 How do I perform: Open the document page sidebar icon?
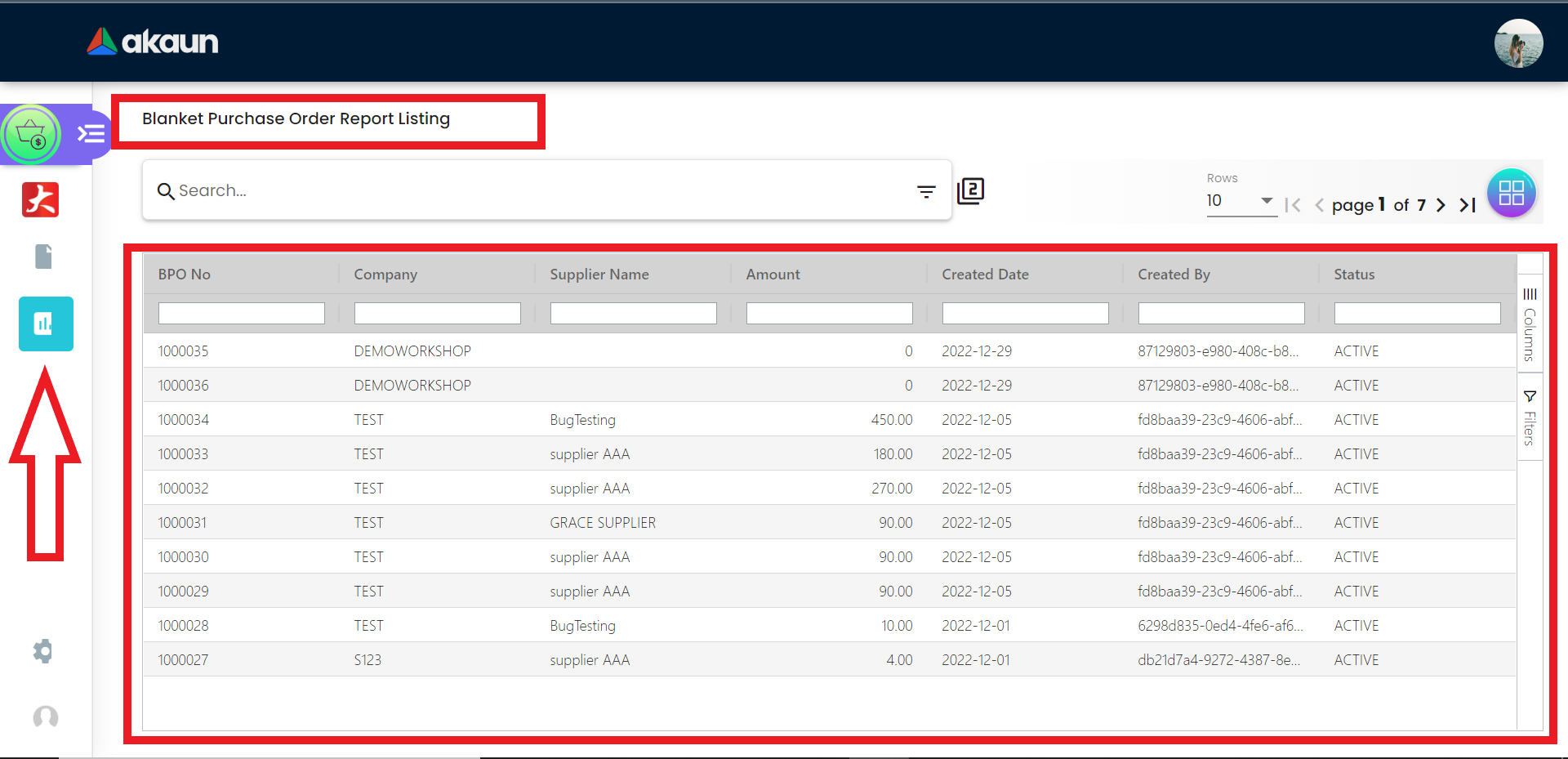tap(44, 257)
